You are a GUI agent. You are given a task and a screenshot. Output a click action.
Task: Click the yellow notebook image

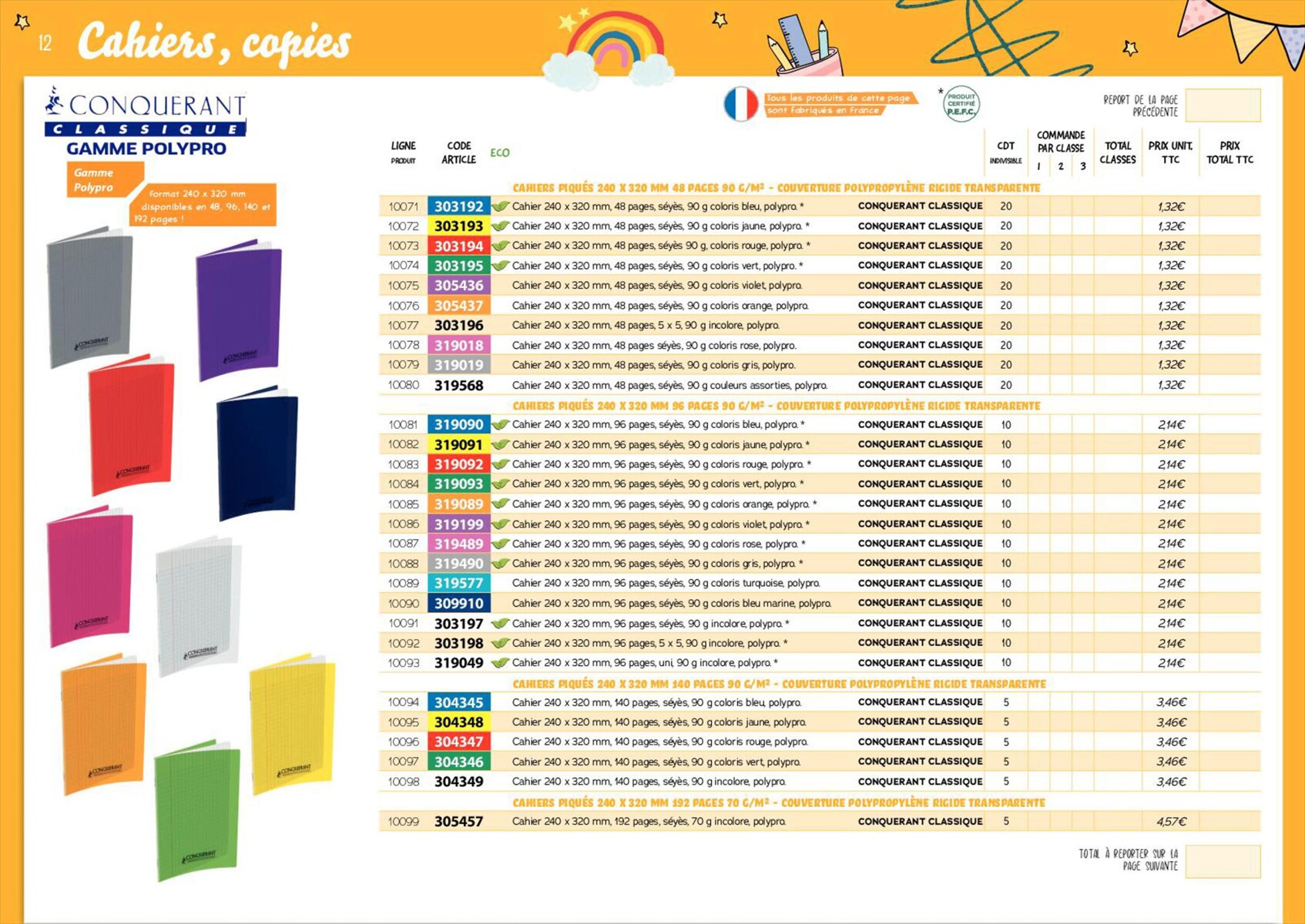292,724
